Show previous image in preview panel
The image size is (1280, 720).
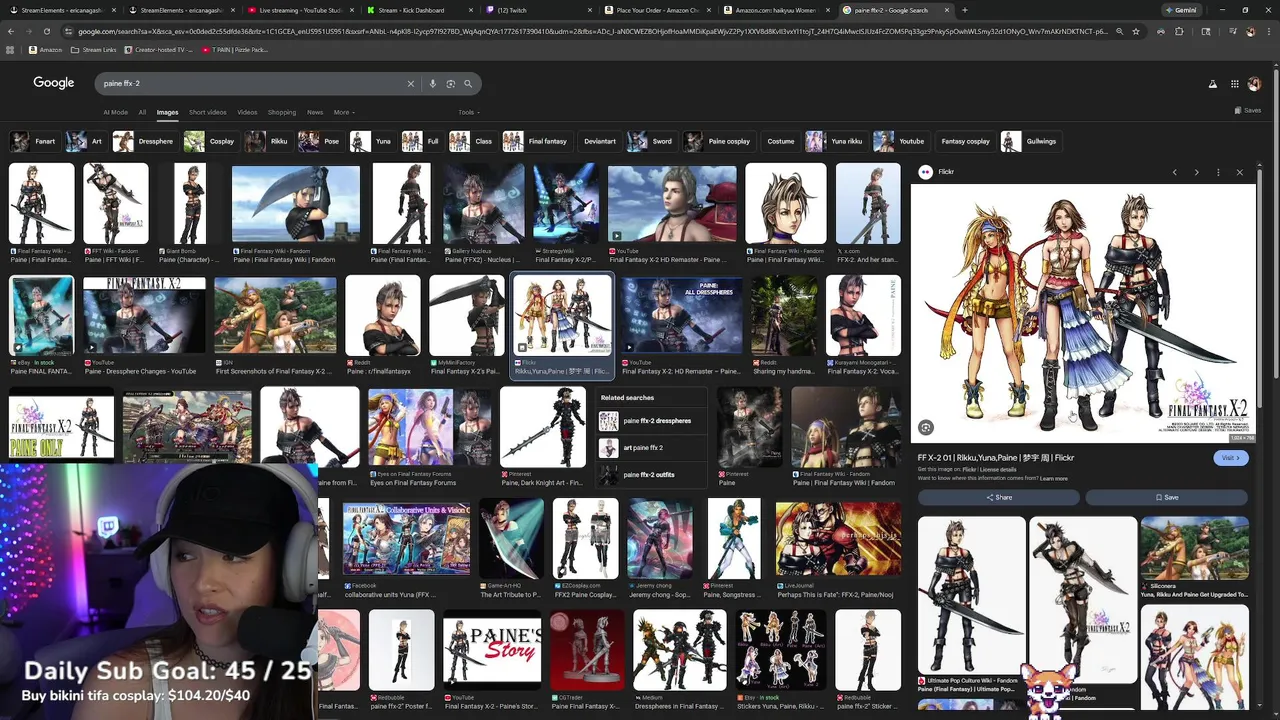coord(1175,172)
